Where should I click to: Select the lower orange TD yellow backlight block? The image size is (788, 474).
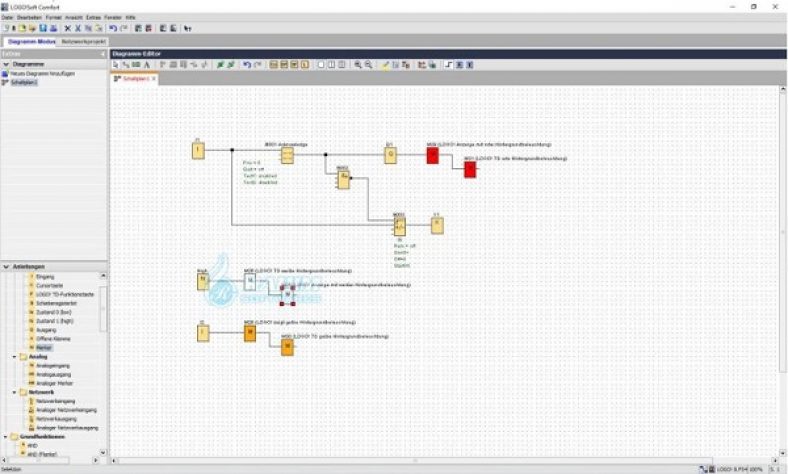click(287, 347)
